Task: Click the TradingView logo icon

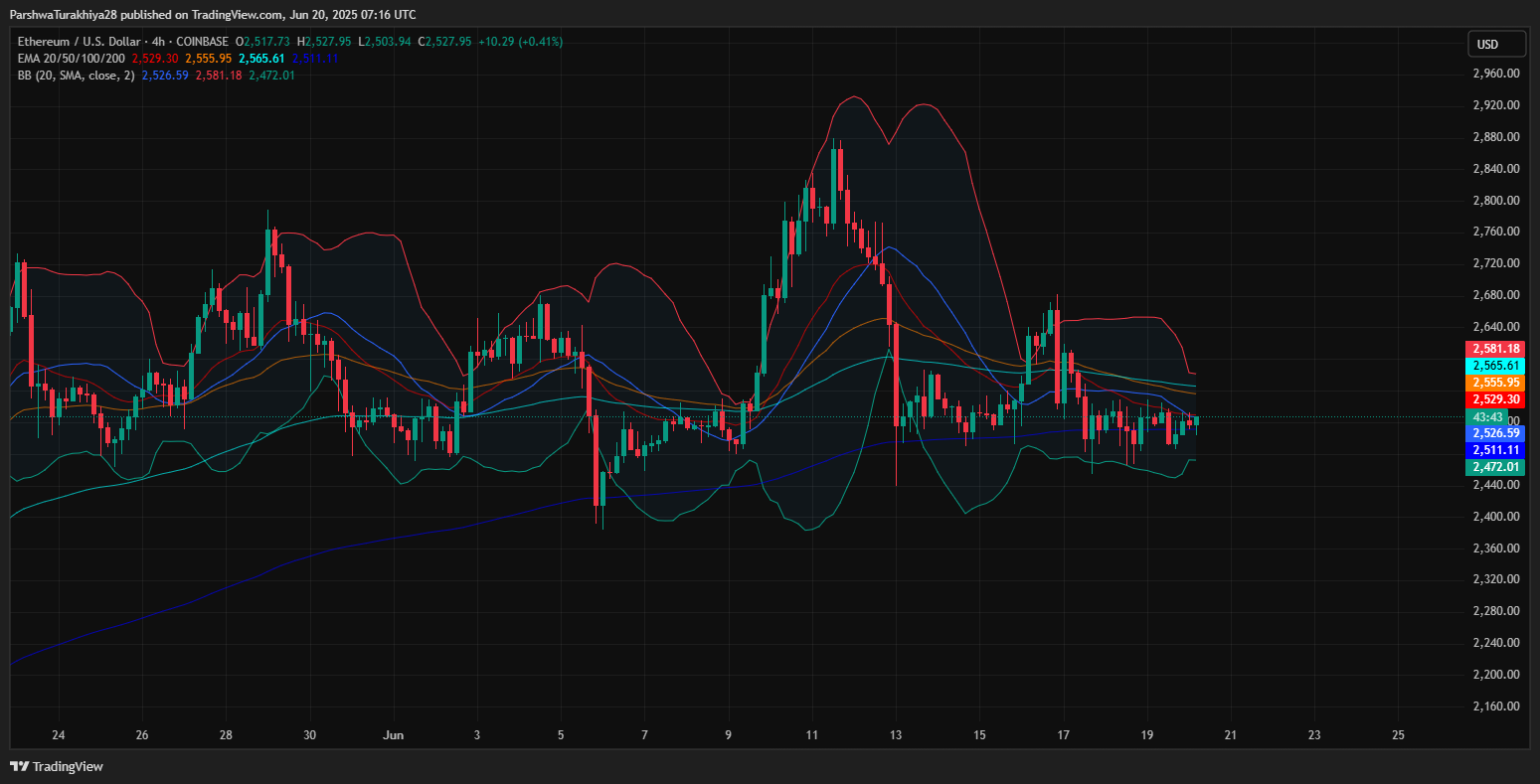Action: tap(19, 766)
